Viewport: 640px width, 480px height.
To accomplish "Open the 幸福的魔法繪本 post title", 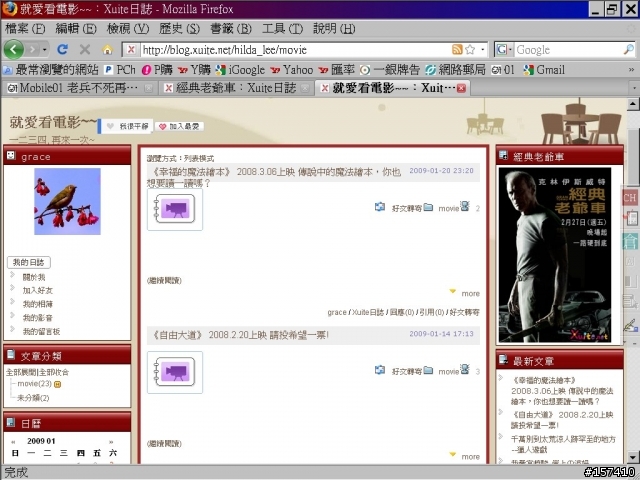I will [x=274, y=177].
